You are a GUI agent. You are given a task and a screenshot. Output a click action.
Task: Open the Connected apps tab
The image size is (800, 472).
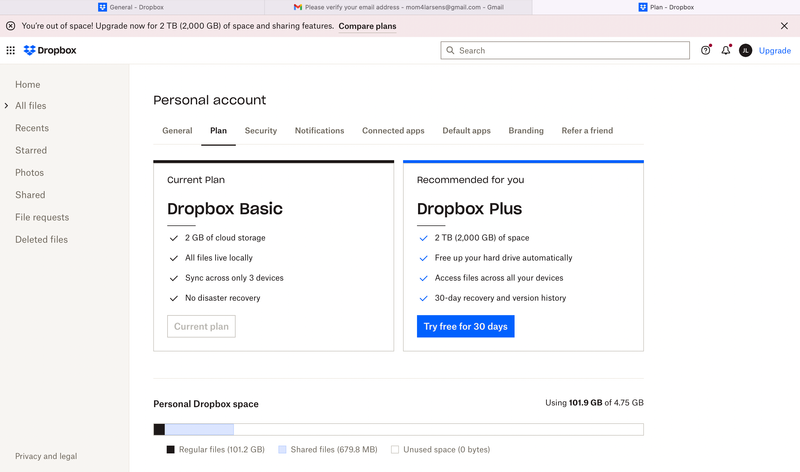click(393, 131)
